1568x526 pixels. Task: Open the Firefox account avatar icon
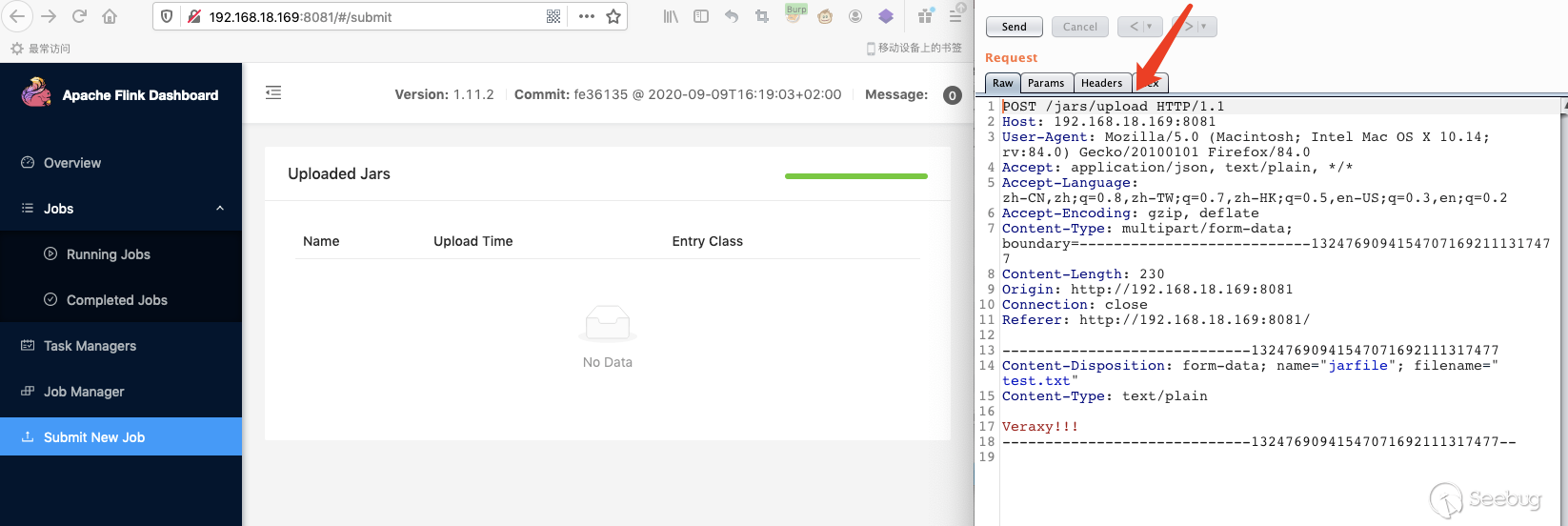coord(855,16)
